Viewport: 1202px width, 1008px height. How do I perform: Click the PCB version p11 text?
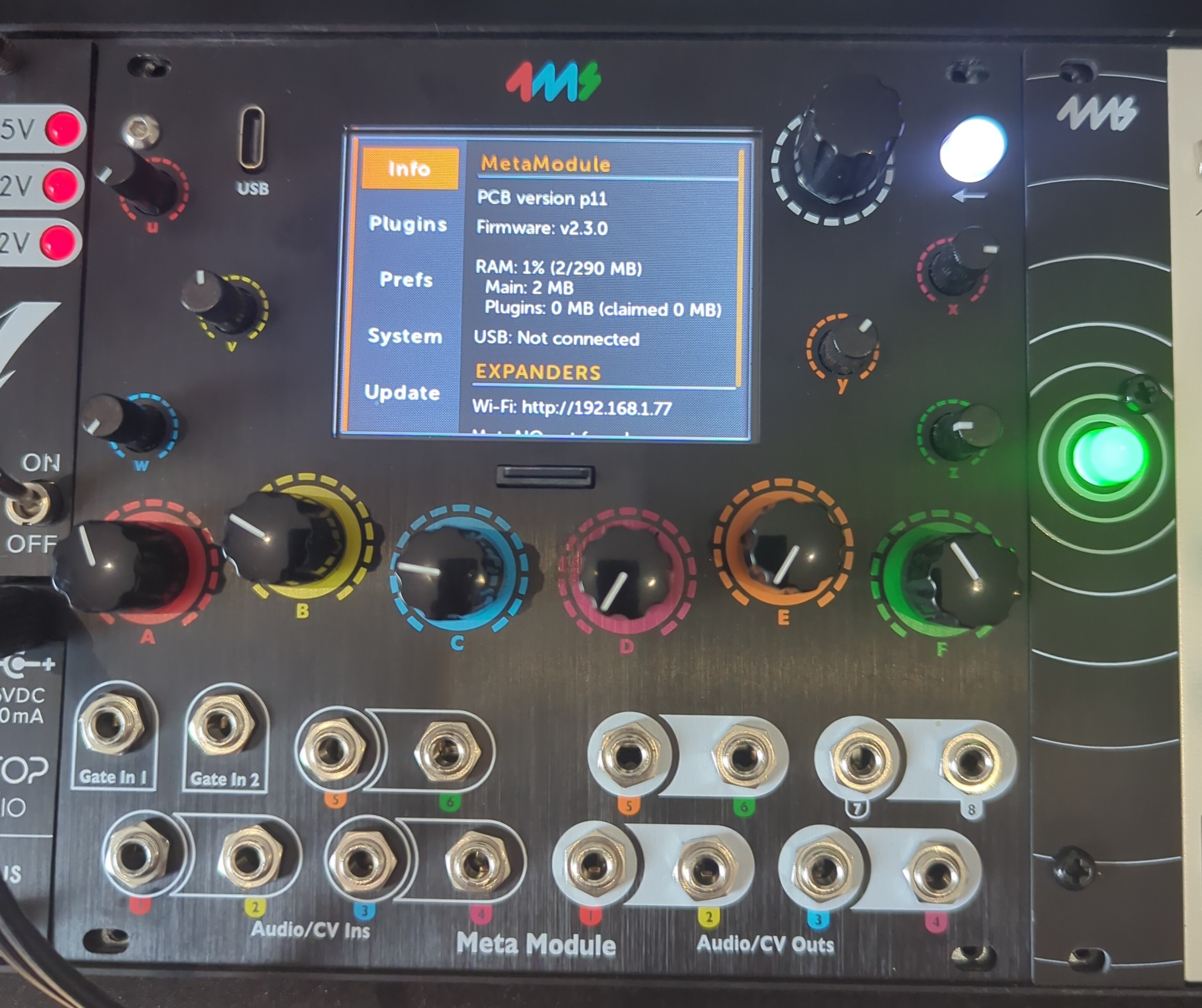pyautogui.click(x=542, y=198)
